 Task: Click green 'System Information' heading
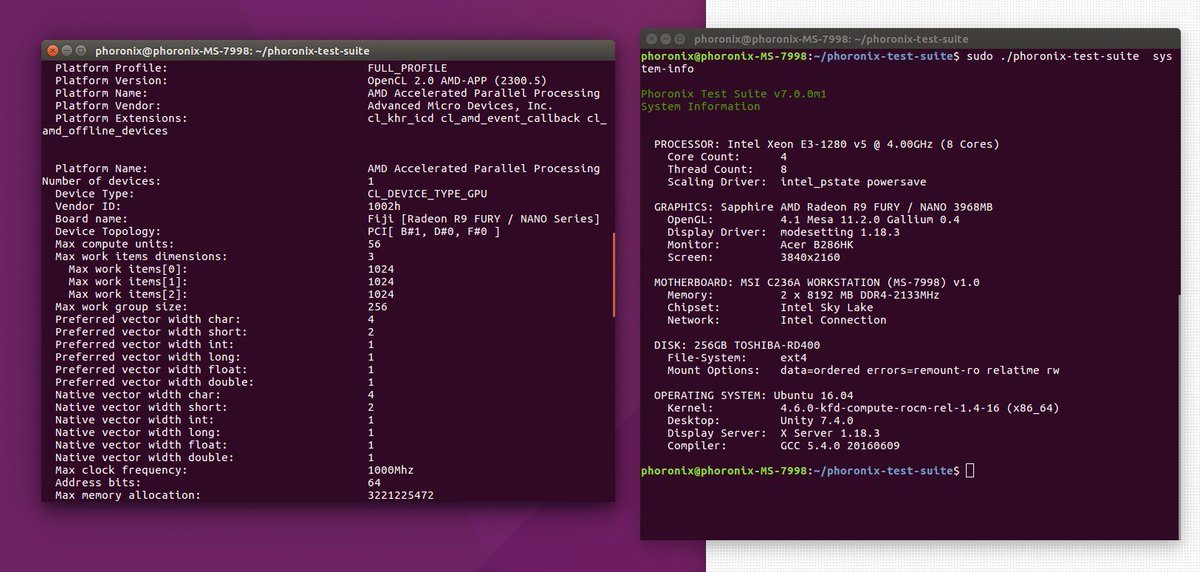pyautogui.click(x=701, y=106)
